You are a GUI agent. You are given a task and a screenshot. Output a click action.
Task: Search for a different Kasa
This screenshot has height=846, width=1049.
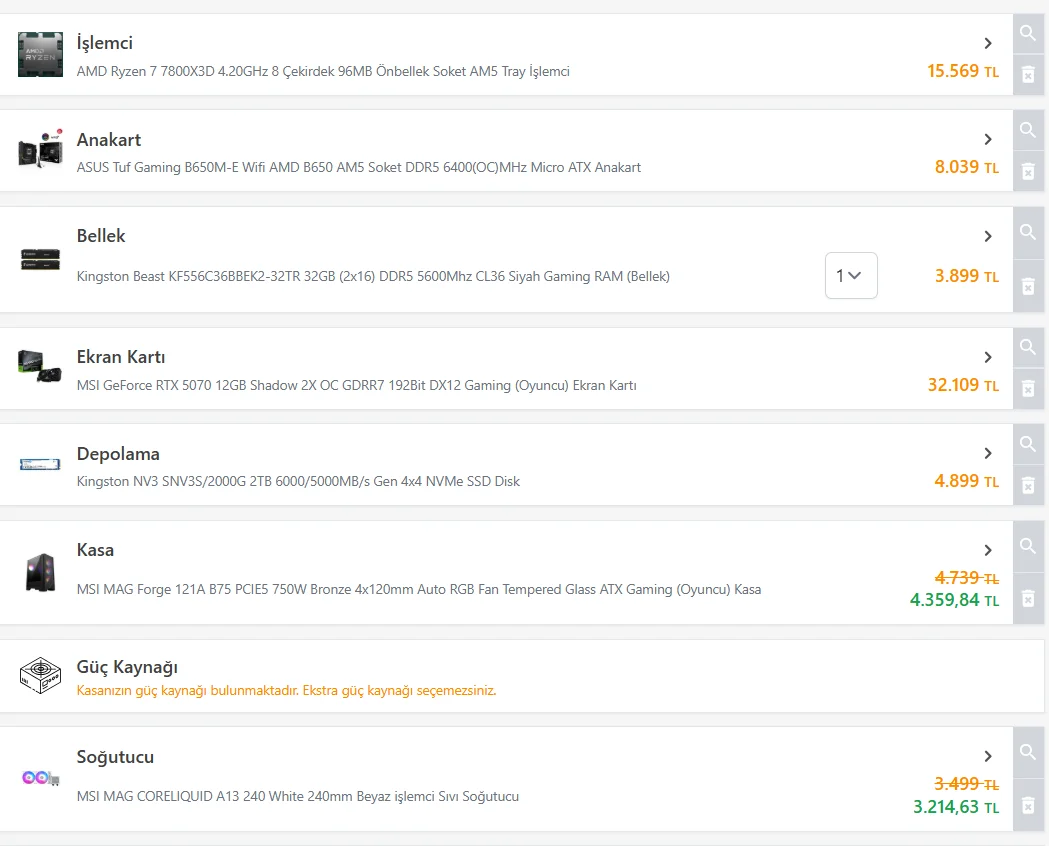click(1027, 546)
